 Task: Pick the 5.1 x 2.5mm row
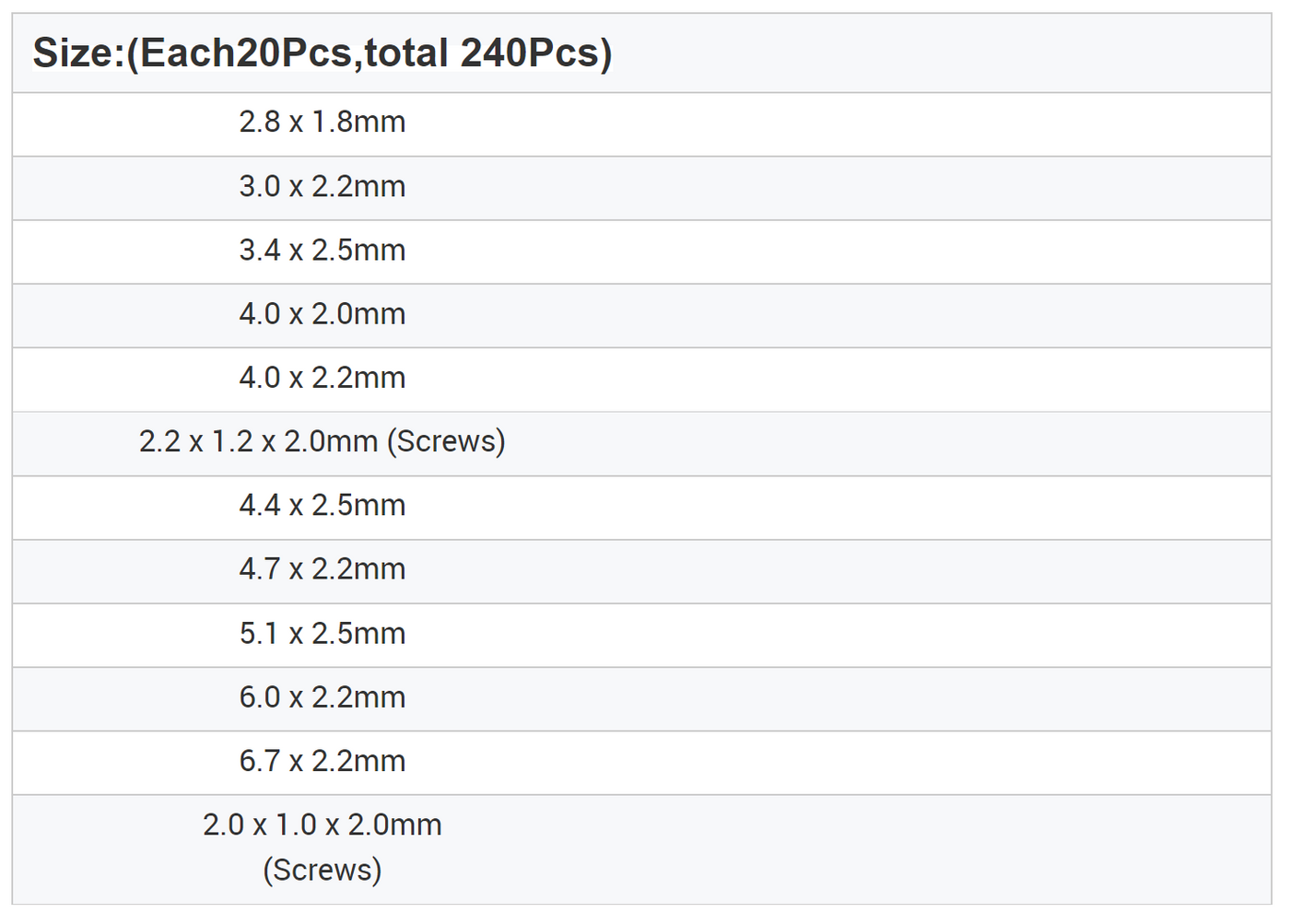tap(322, 634)
